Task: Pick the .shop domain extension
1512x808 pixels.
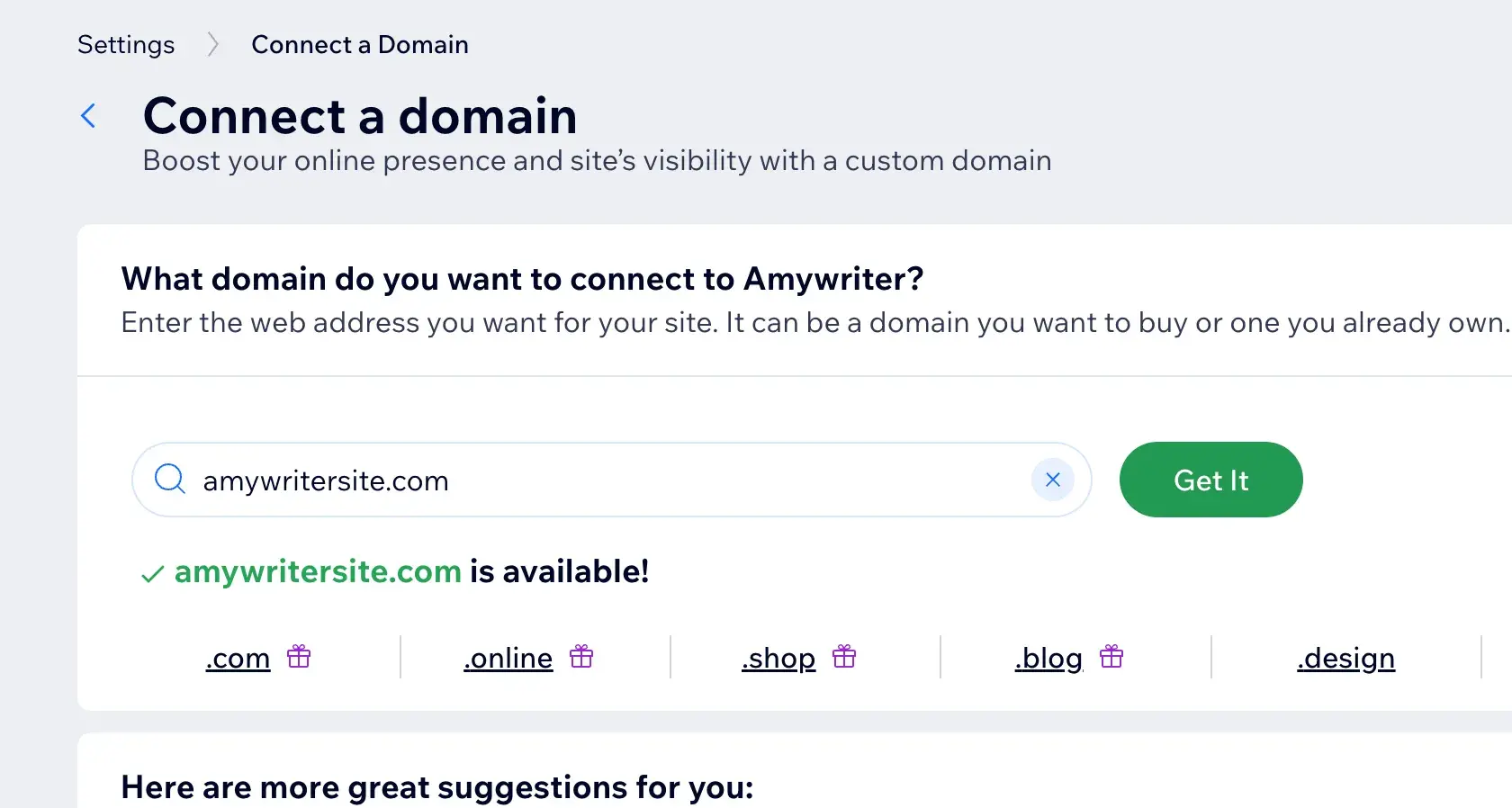Action: (x=778, y=659)
